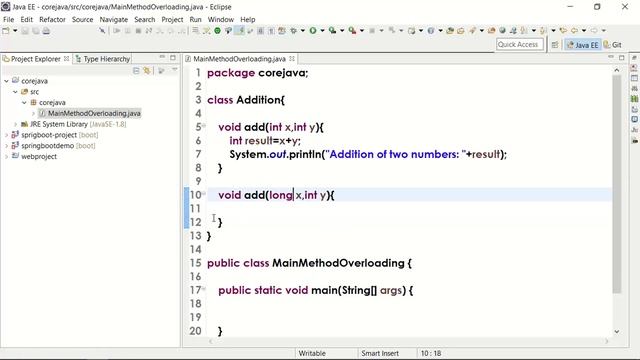Image resolution: width=640 pixels, height=360 pixels.
Task: Click the green Run button in toolbar
Action: point(313,31)
